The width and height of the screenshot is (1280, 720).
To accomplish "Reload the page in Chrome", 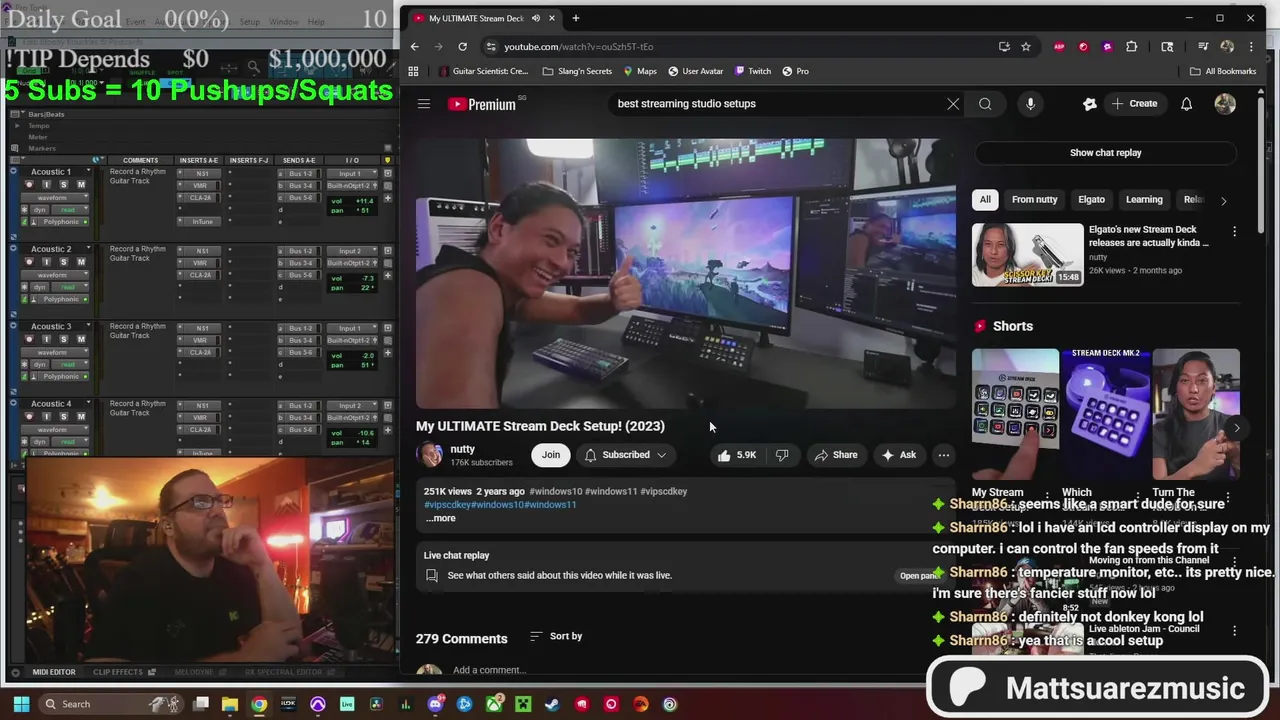I will (x=462, y=46).
